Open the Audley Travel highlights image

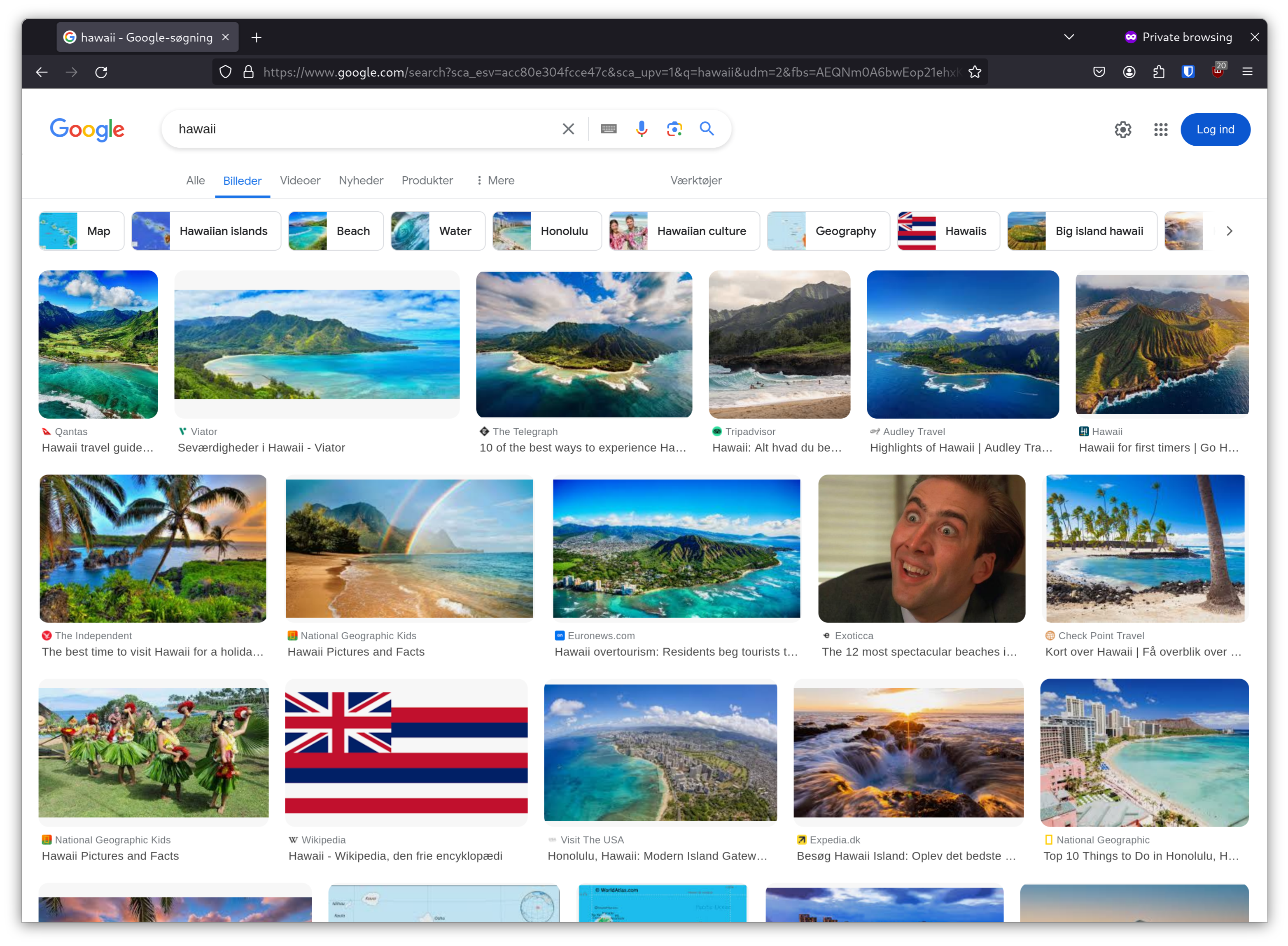tap(963, 344)
